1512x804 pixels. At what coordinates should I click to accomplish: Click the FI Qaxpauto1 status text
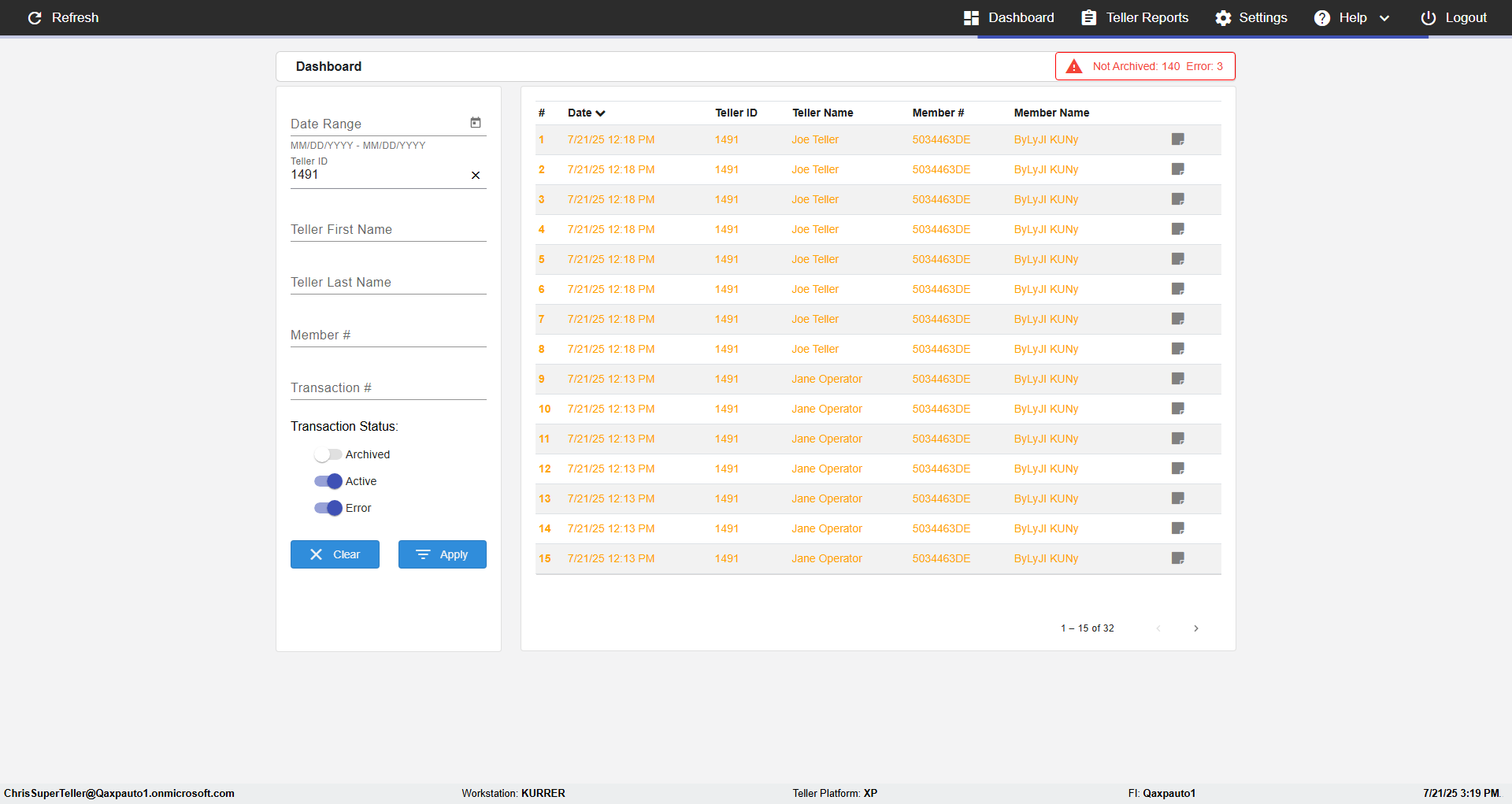point(1162,793)
